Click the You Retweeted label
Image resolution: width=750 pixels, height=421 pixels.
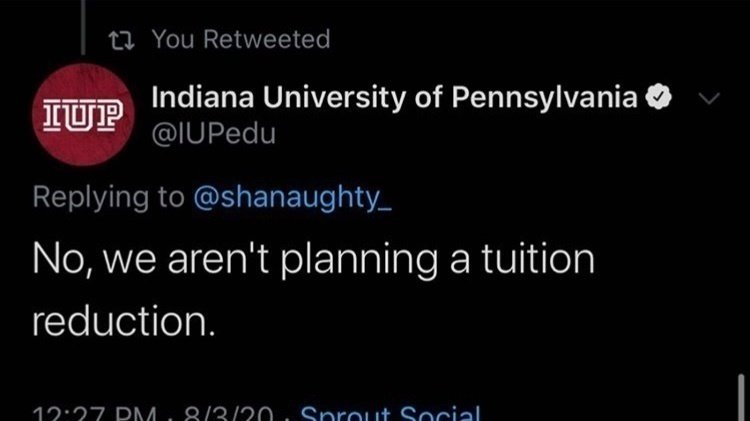[241, 39]
